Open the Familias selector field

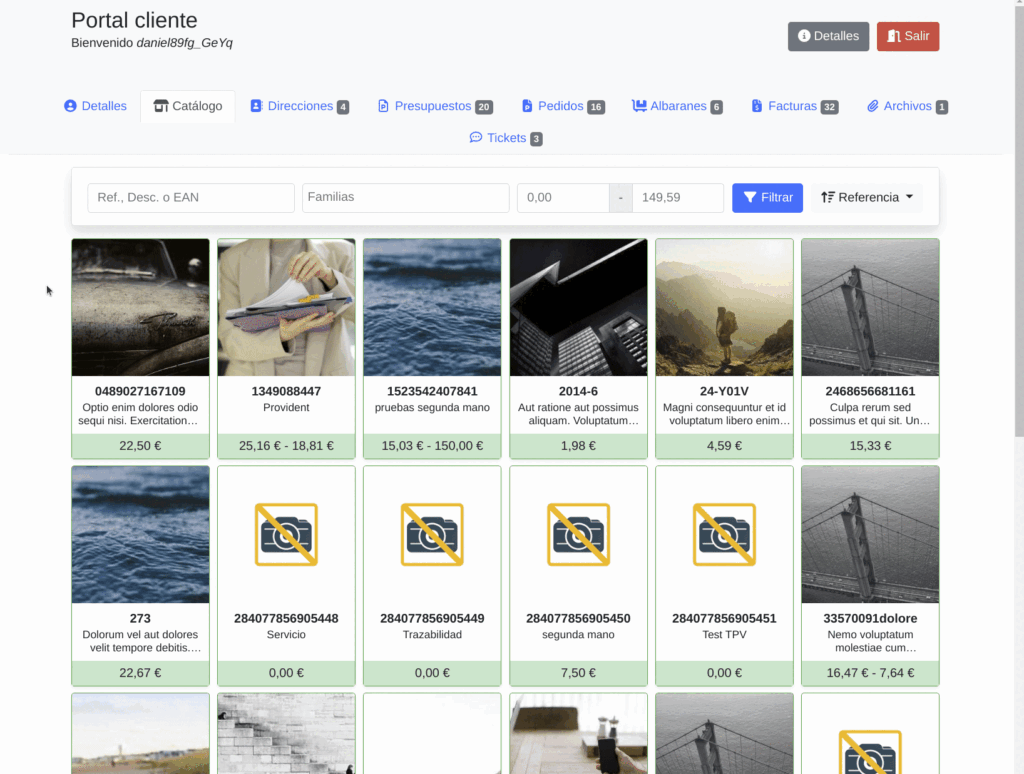(x=405, y=198)
